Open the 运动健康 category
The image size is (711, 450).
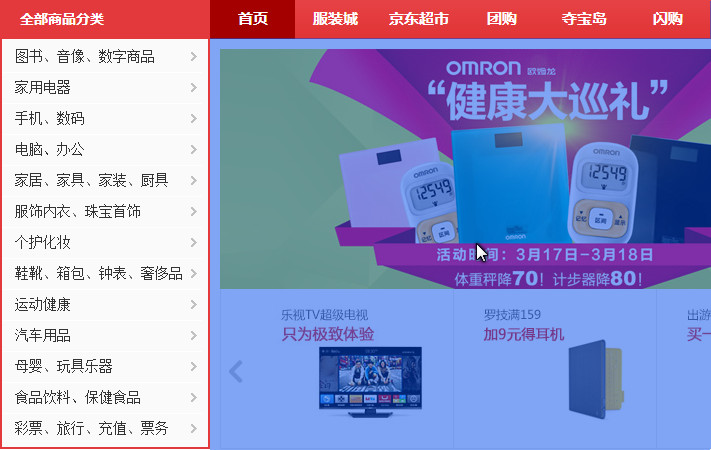pyautogui.click(x=43, y=304)
